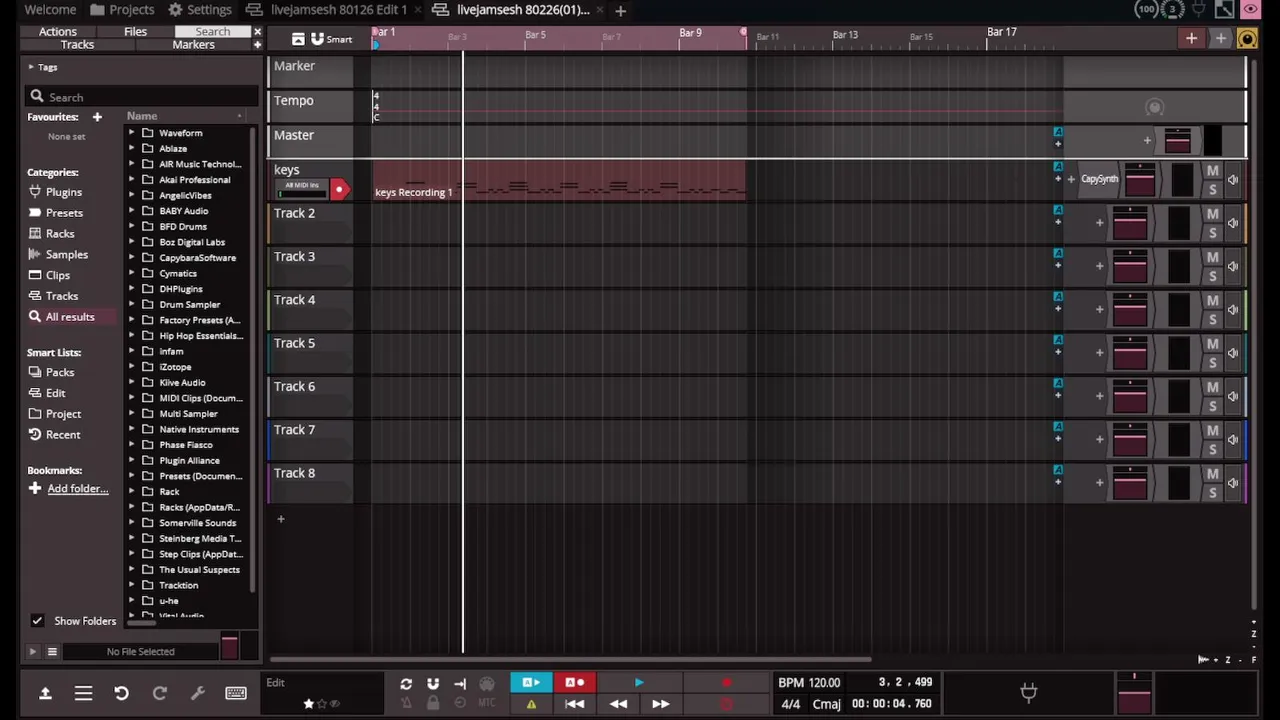Expand the Ableze folder
1280x720 pixels.
point(132,148)
